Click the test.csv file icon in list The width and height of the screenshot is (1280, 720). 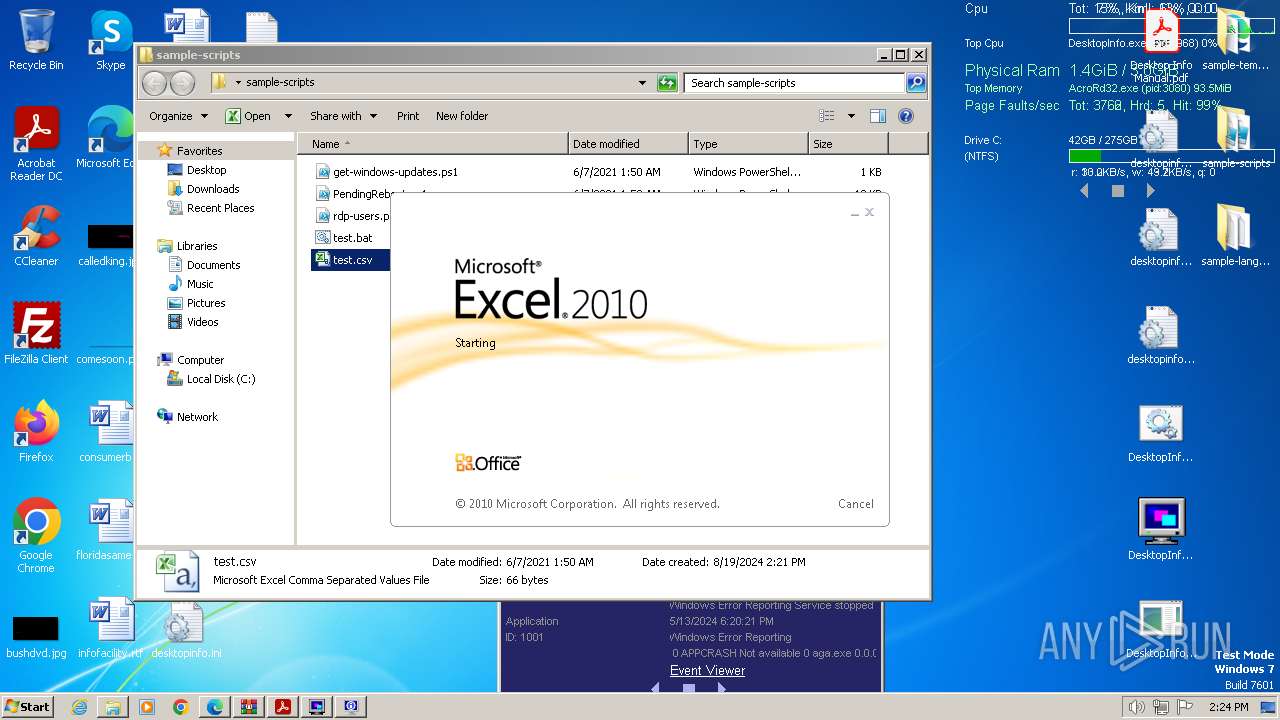[x=322, y=260]
